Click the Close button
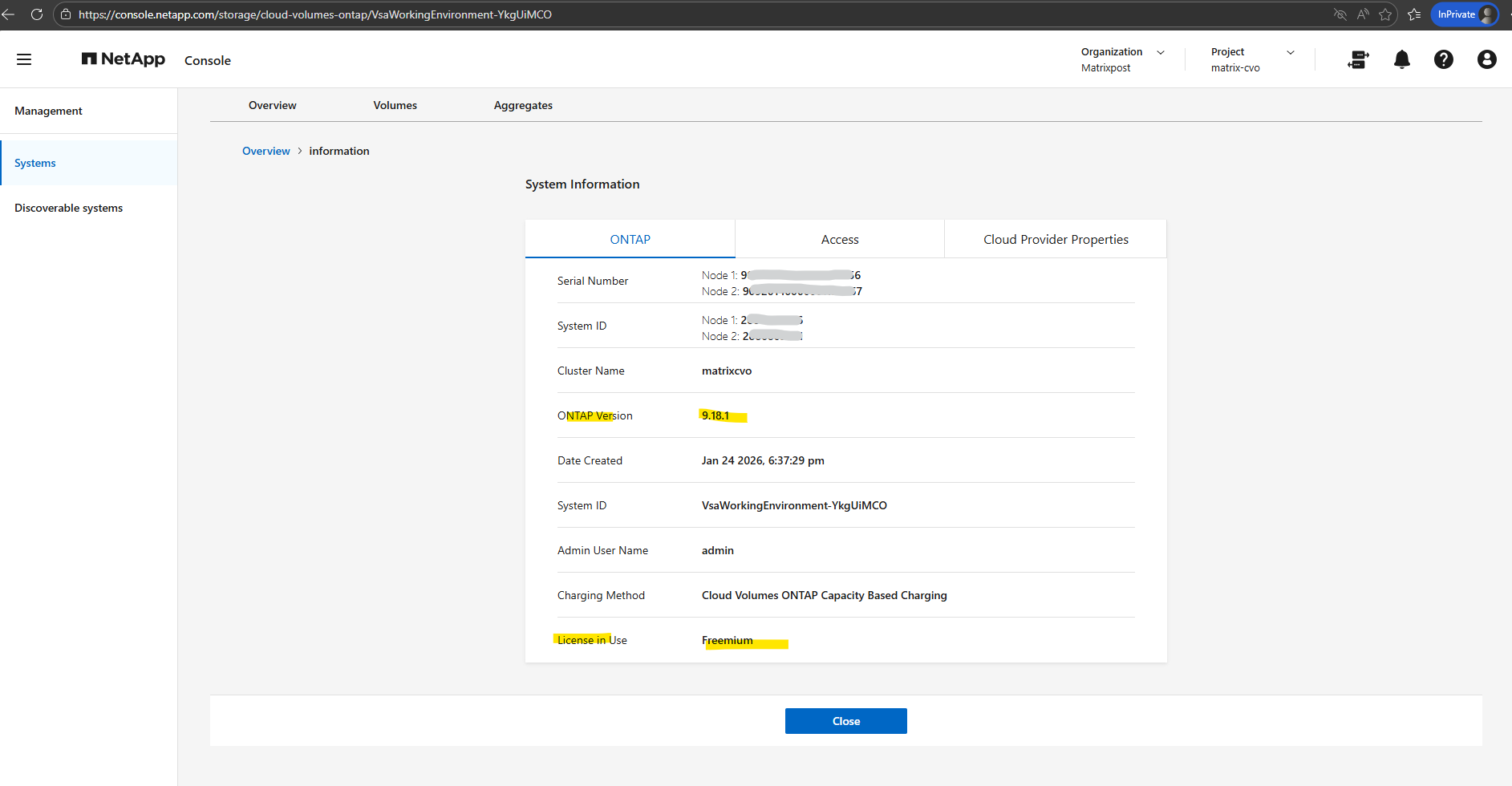 tap(845, 721)
